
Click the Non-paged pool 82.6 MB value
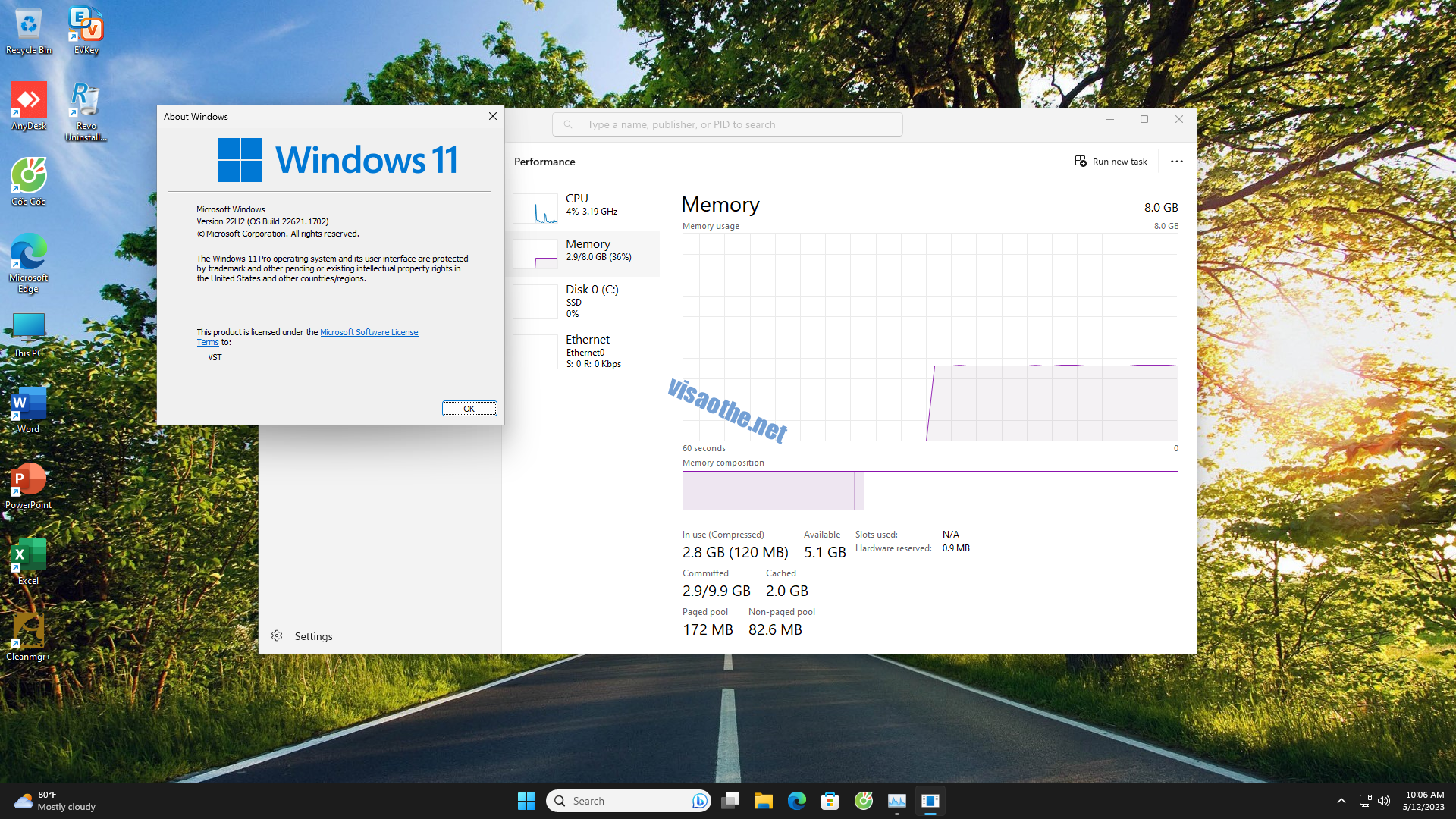(x=775, y=630)
